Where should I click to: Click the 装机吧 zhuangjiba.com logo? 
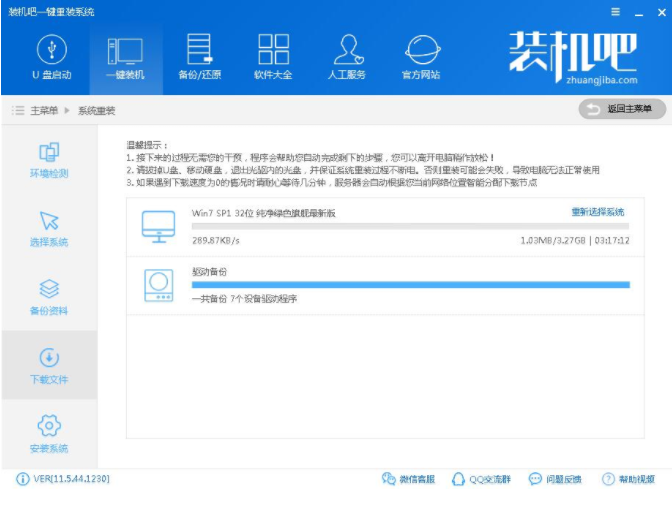point(573,58)
